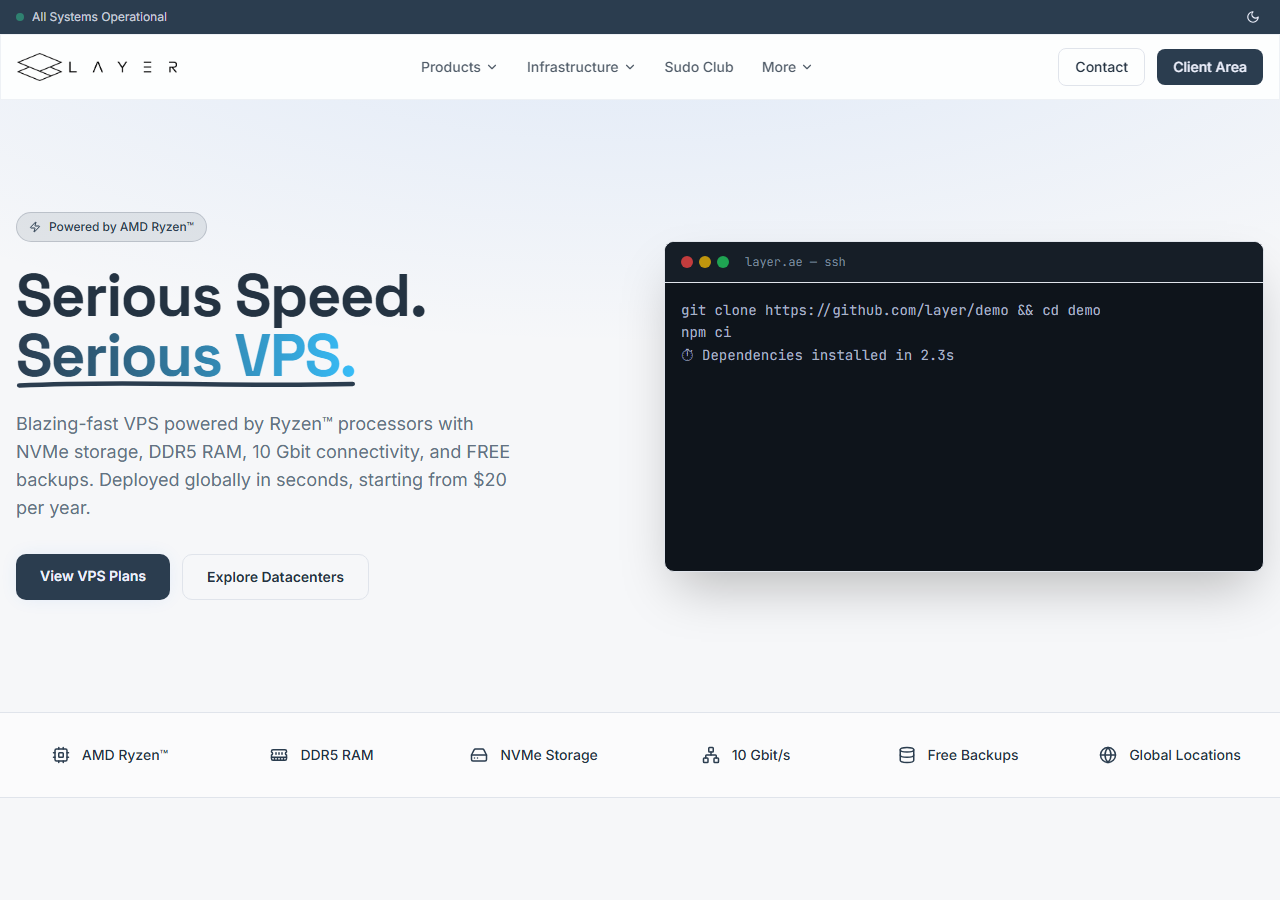This screenshot has width=1280, height=900.
Task: Click the green terminal window dot
Action: (x=723, y=262)
